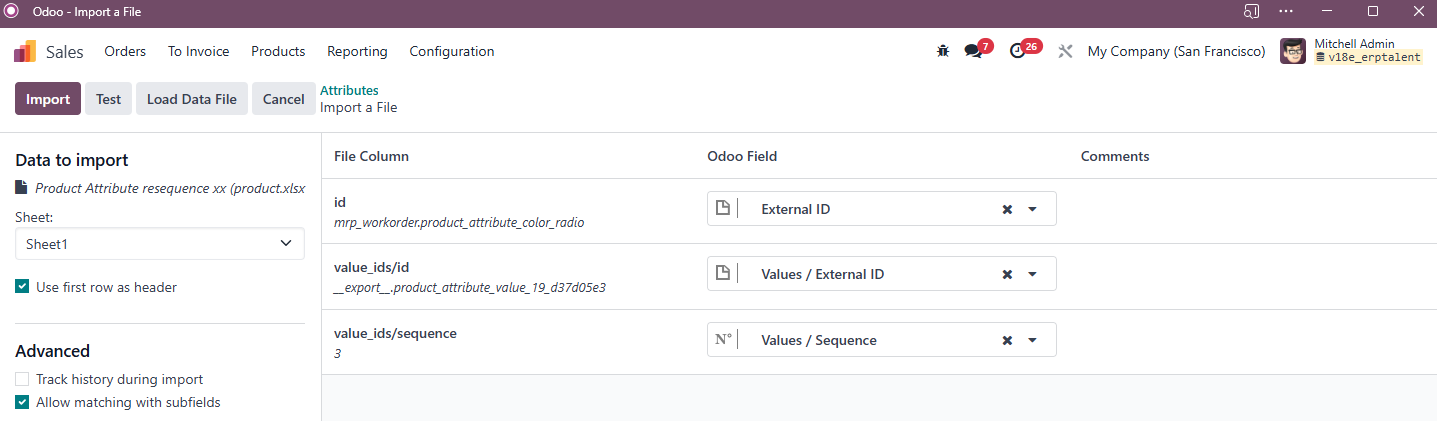Enable Track history during import

pyautogui.click(x=22, y=379)
